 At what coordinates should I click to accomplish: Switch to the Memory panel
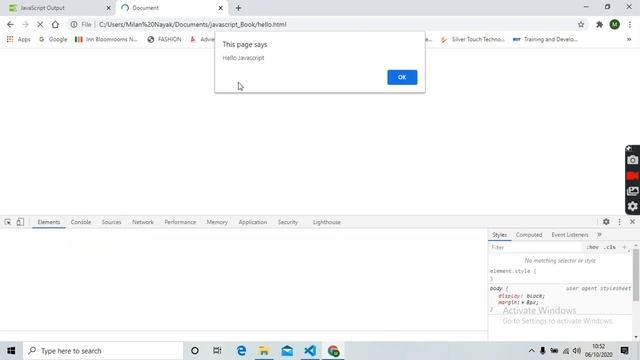pos(217,222)
